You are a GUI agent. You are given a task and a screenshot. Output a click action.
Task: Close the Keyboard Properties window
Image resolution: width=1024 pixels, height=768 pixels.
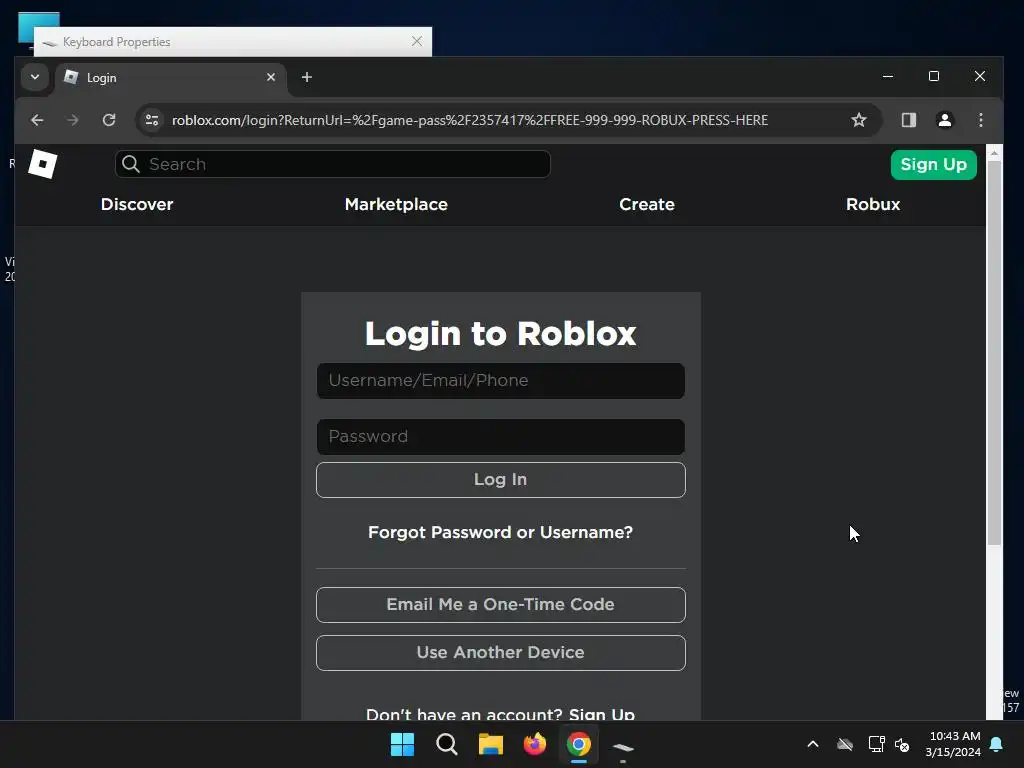pos(417,41)
